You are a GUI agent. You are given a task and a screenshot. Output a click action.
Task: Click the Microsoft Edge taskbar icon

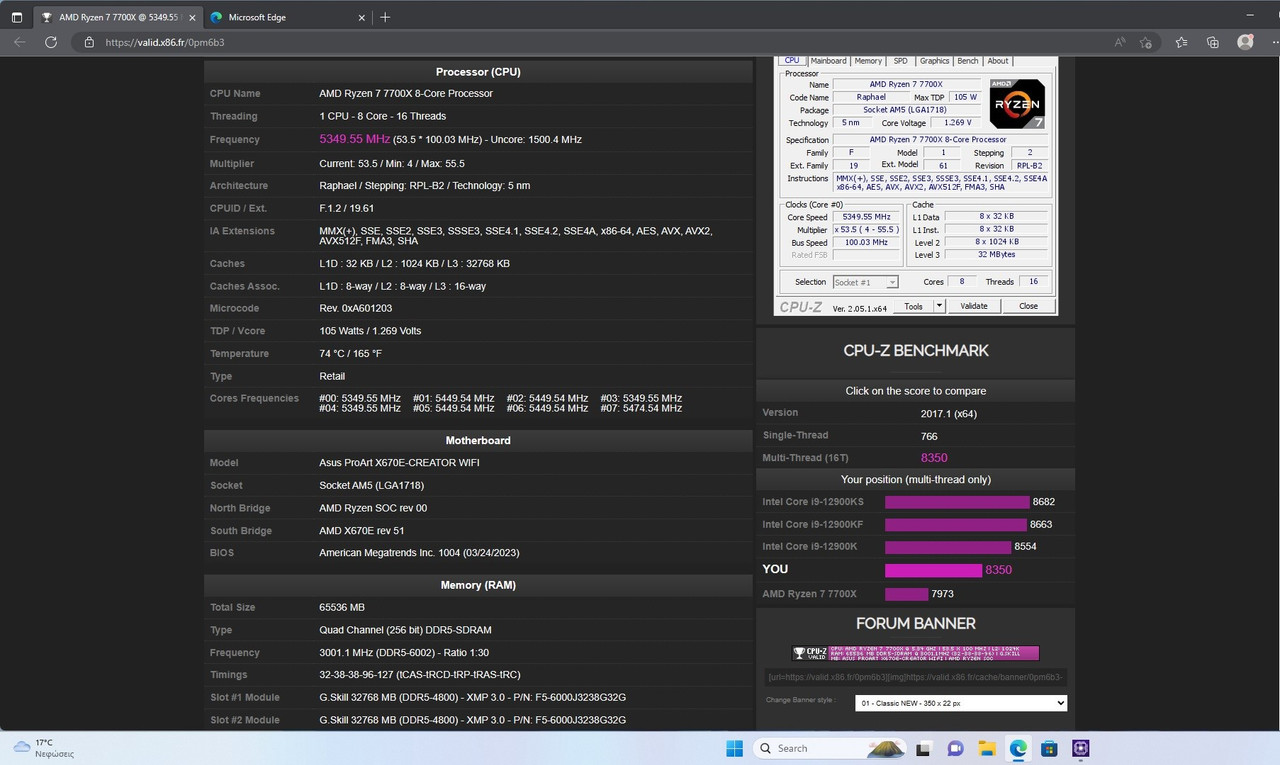pos(1018,748)
